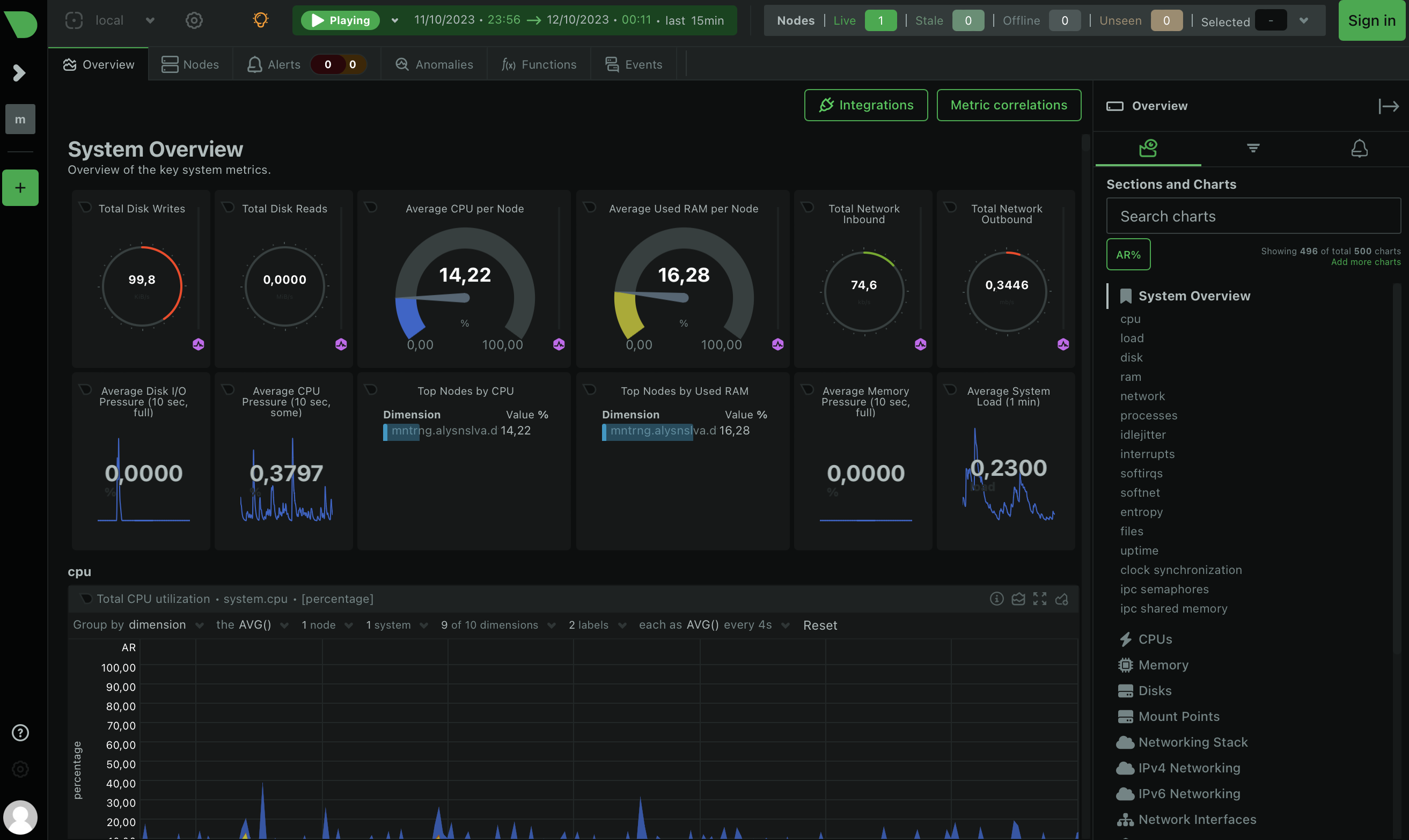Image resolution: width=1409 pixels, height=840 pixels.
Task: Switch to the Anomalies tab
Action: 434,64
